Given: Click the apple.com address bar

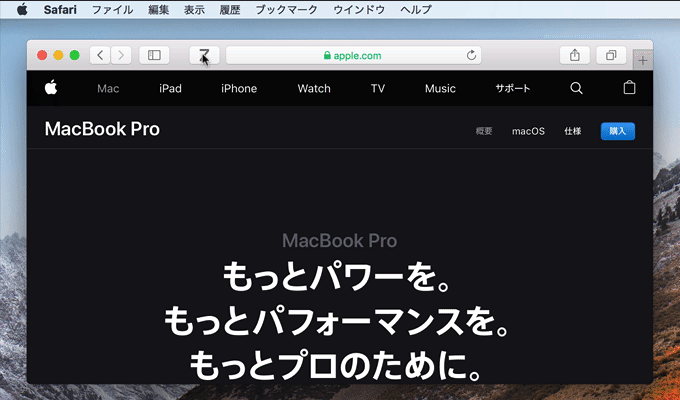Looking at the screenshot, I should point(353,55).
